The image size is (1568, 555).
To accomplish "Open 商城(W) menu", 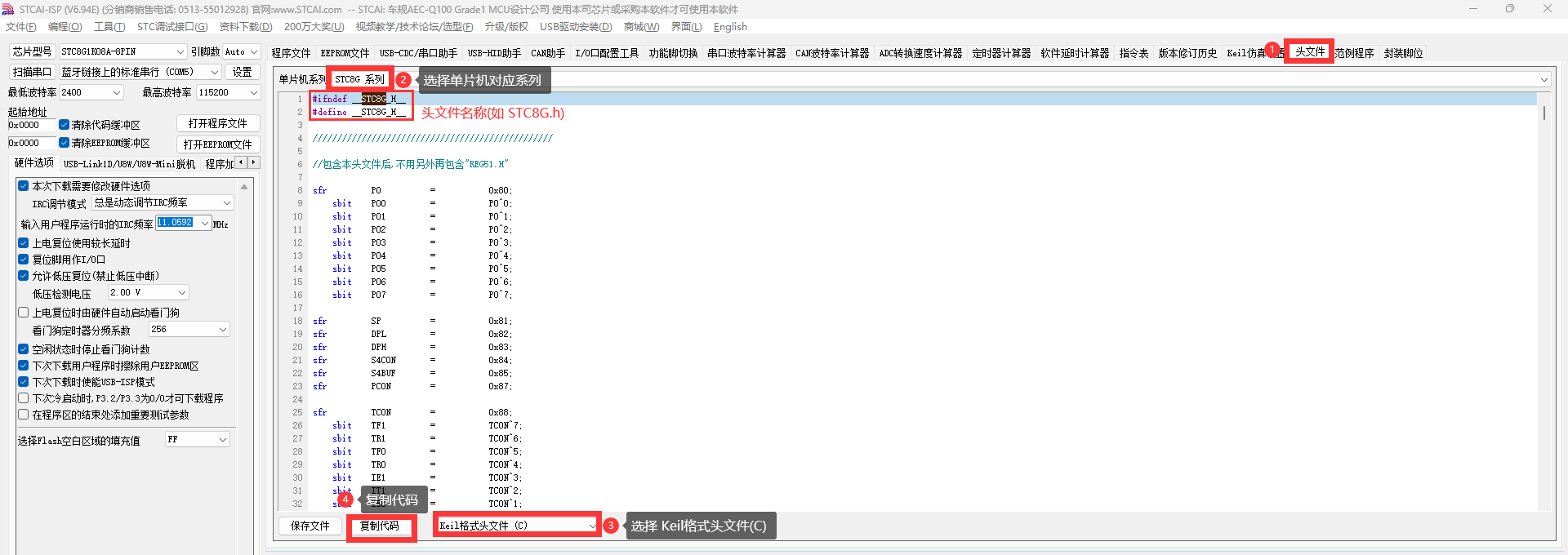I will tap(641, 27).
